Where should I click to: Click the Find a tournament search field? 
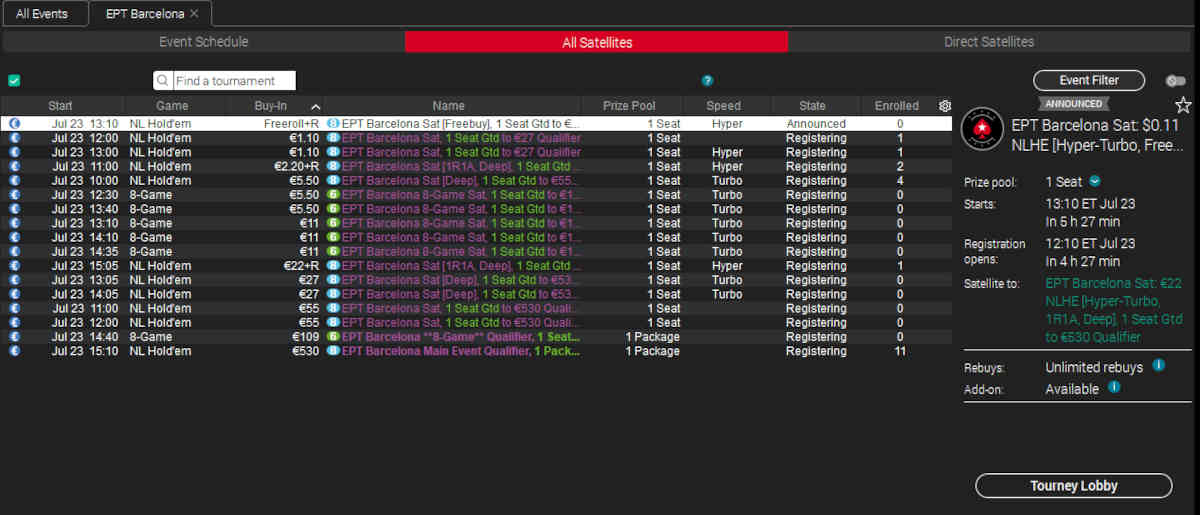click(235, 81)
